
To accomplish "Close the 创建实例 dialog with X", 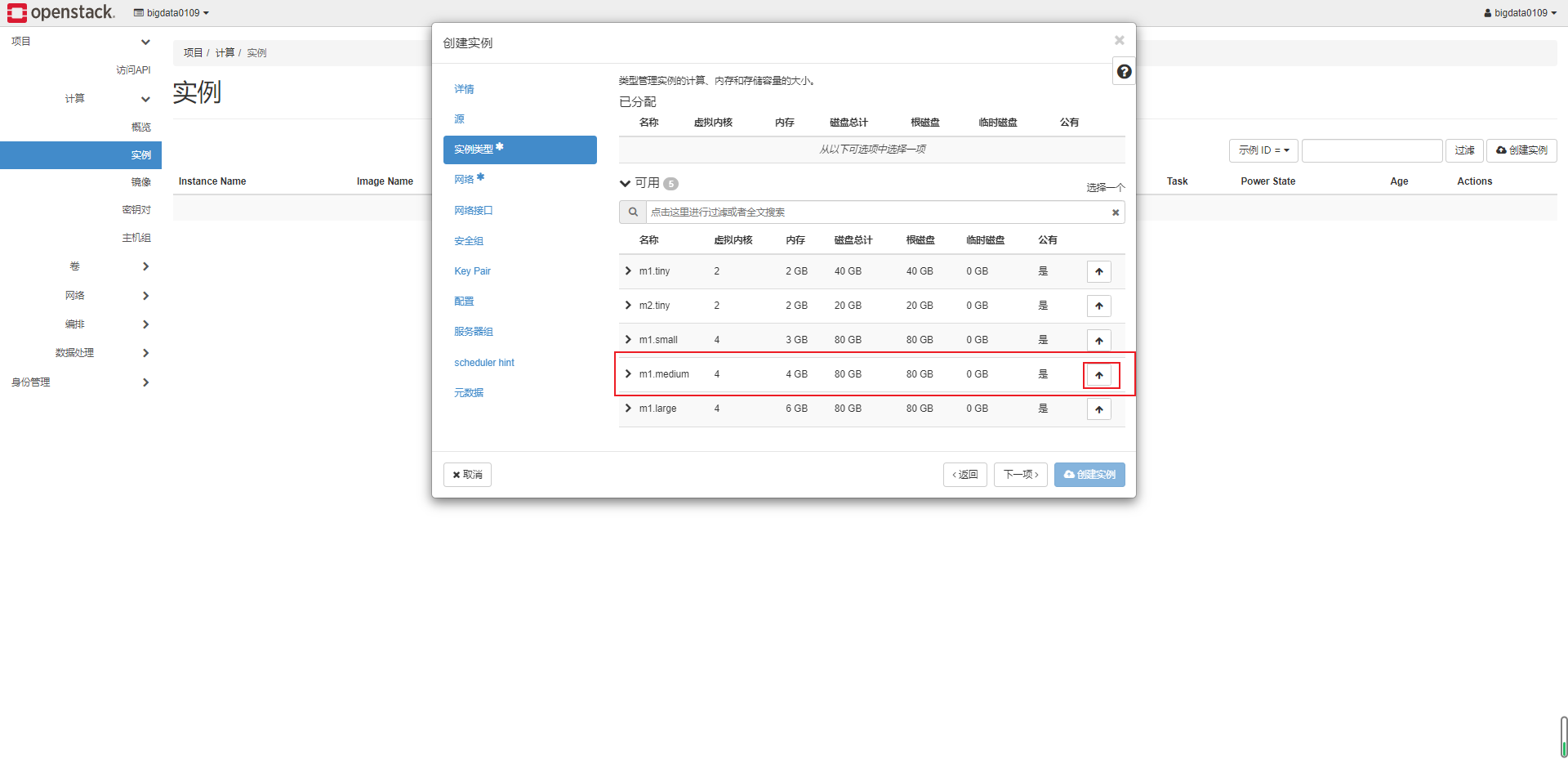I will pyautogui.click(x=1120, y=40).
